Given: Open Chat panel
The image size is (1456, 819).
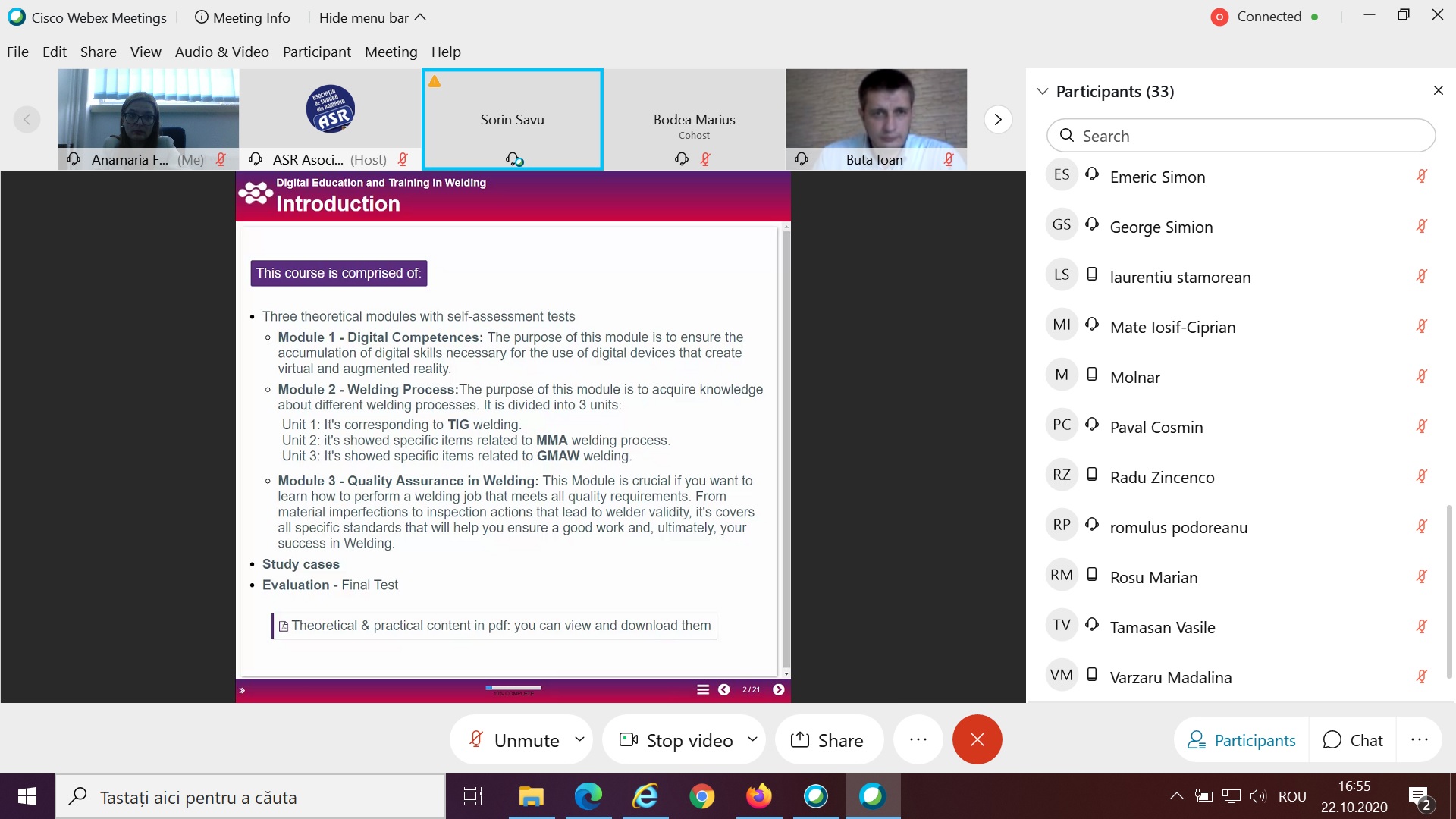Looking at the screenshot, I should pos(1353,740).
